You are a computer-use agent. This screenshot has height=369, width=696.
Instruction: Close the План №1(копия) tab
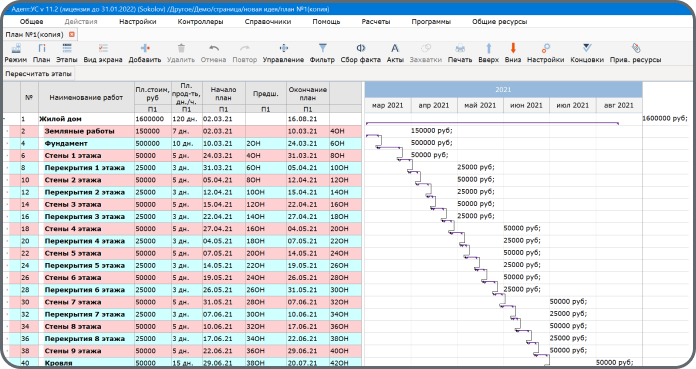[x=71, y=34]
